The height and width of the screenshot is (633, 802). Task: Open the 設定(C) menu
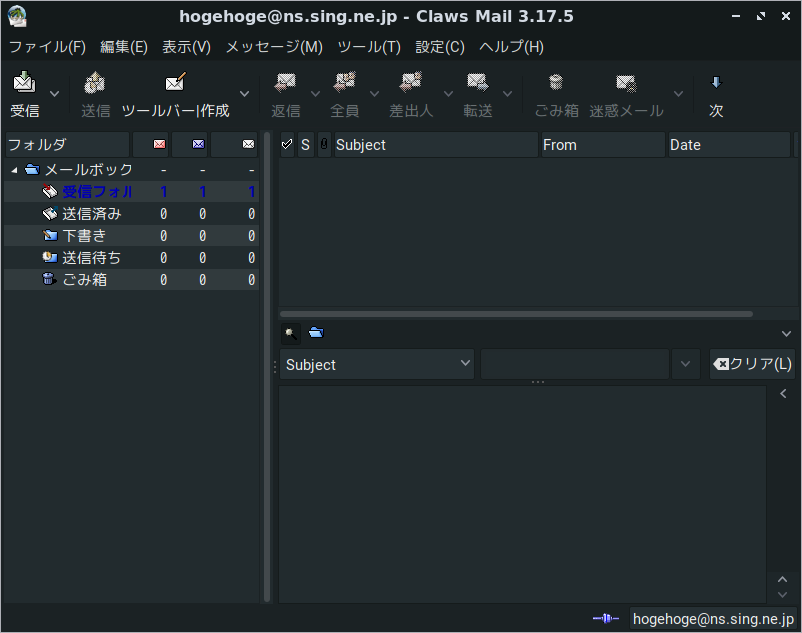440,47
